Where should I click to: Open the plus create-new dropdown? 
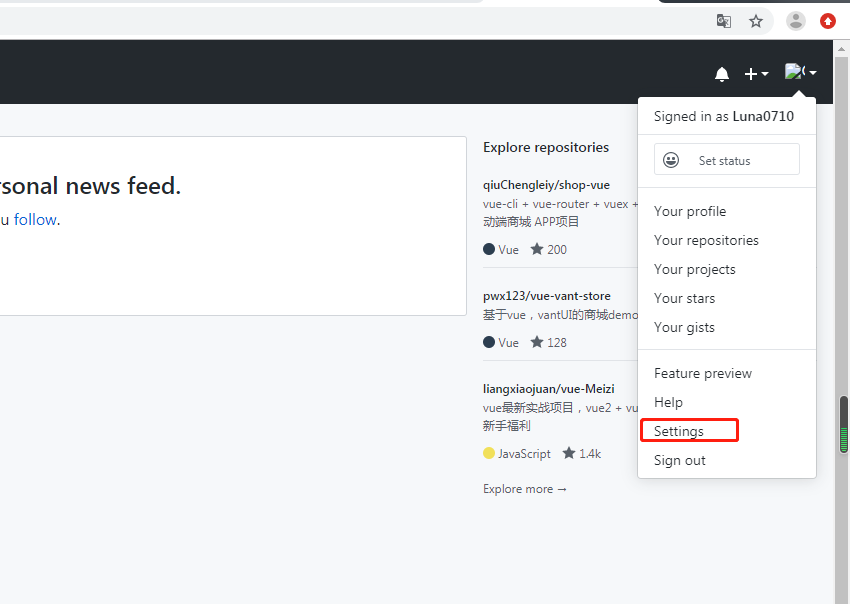point(756,74)
